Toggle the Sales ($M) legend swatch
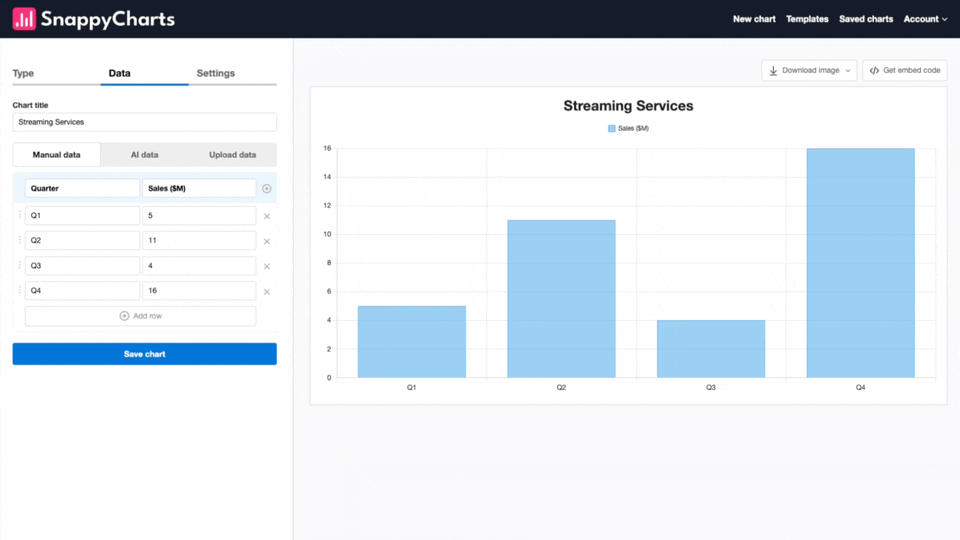Image resolution: width=960 pixels, height=540 pixels. (611, 129)
